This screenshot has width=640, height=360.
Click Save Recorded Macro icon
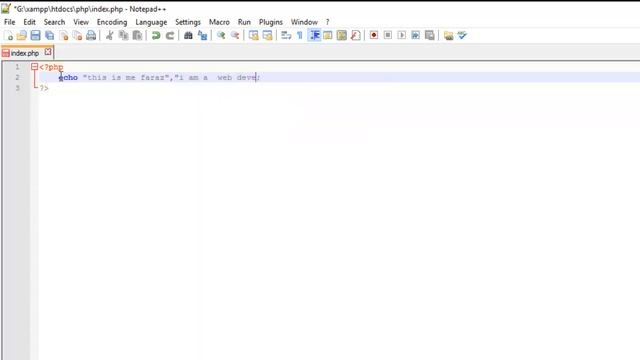(429, 36)
